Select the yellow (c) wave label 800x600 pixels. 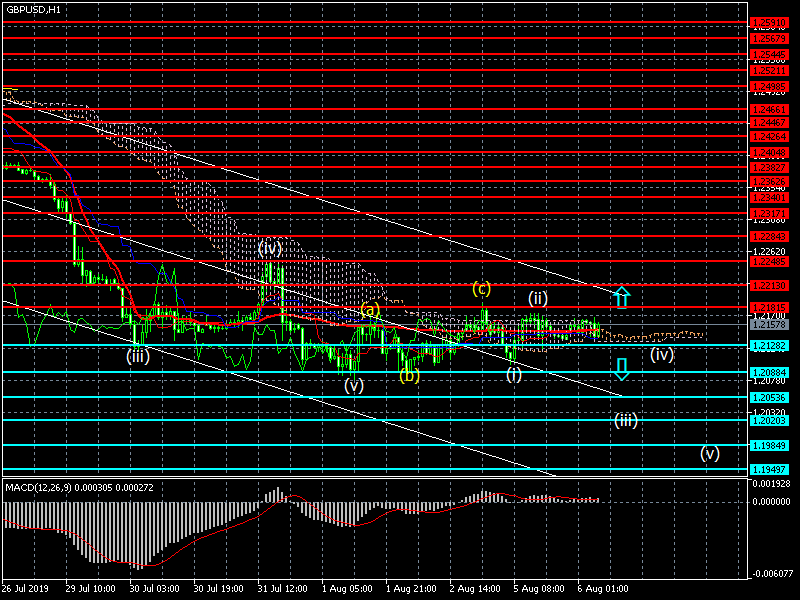point(482,289)
